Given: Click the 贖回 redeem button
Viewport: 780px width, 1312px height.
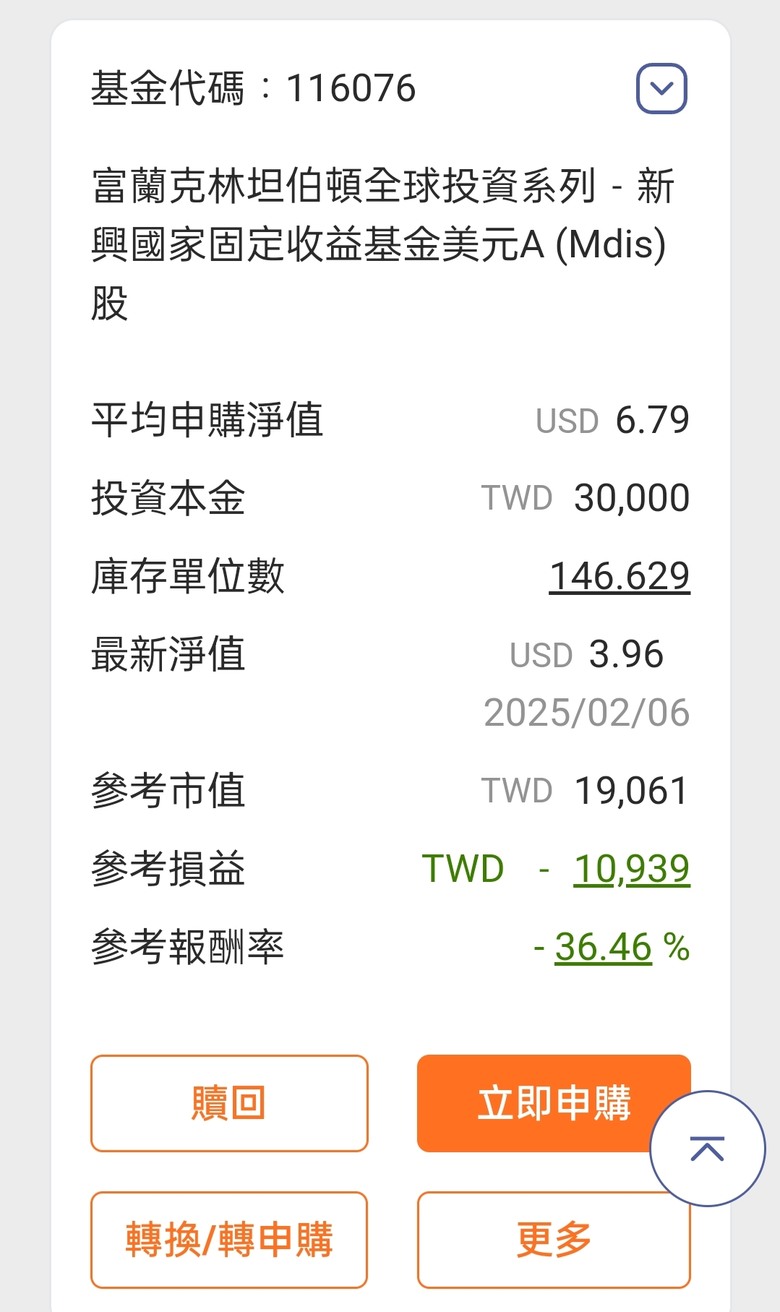Looking at the screenshot, I should (229, 1103).
